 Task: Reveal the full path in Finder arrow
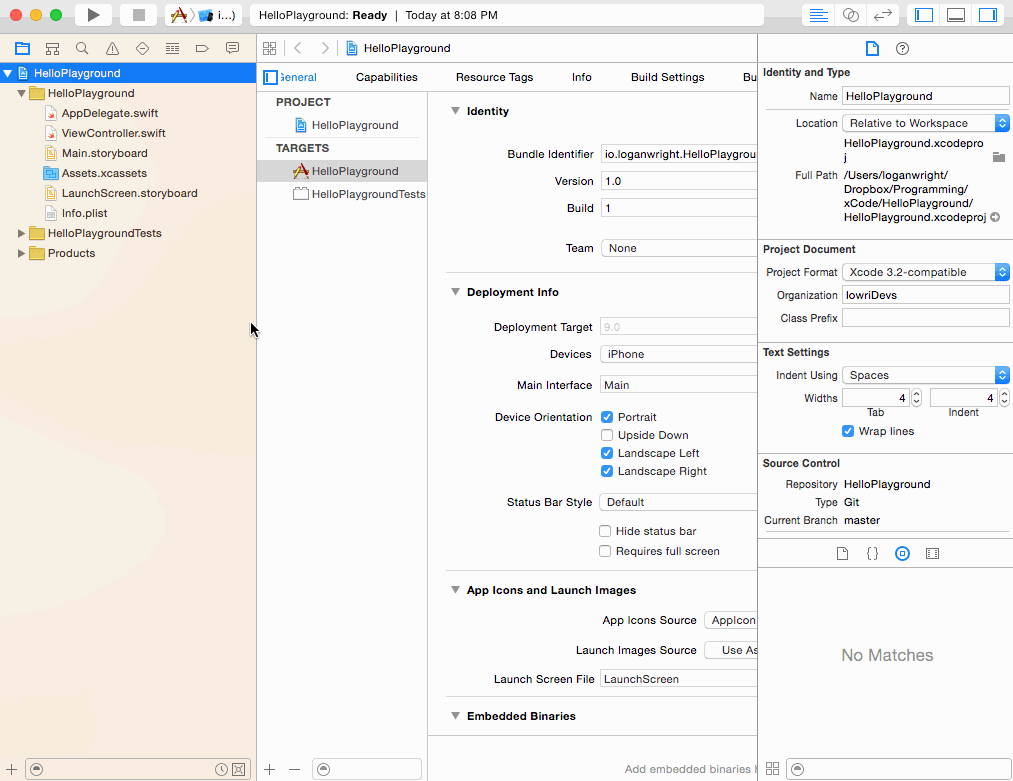pyautogui.click(x=996, y=218)
